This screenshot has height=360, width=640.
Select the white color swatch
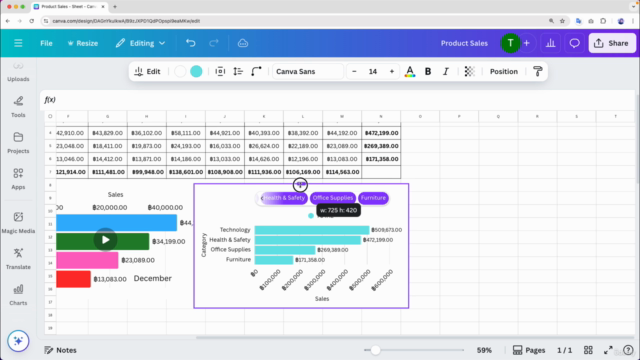180,71
